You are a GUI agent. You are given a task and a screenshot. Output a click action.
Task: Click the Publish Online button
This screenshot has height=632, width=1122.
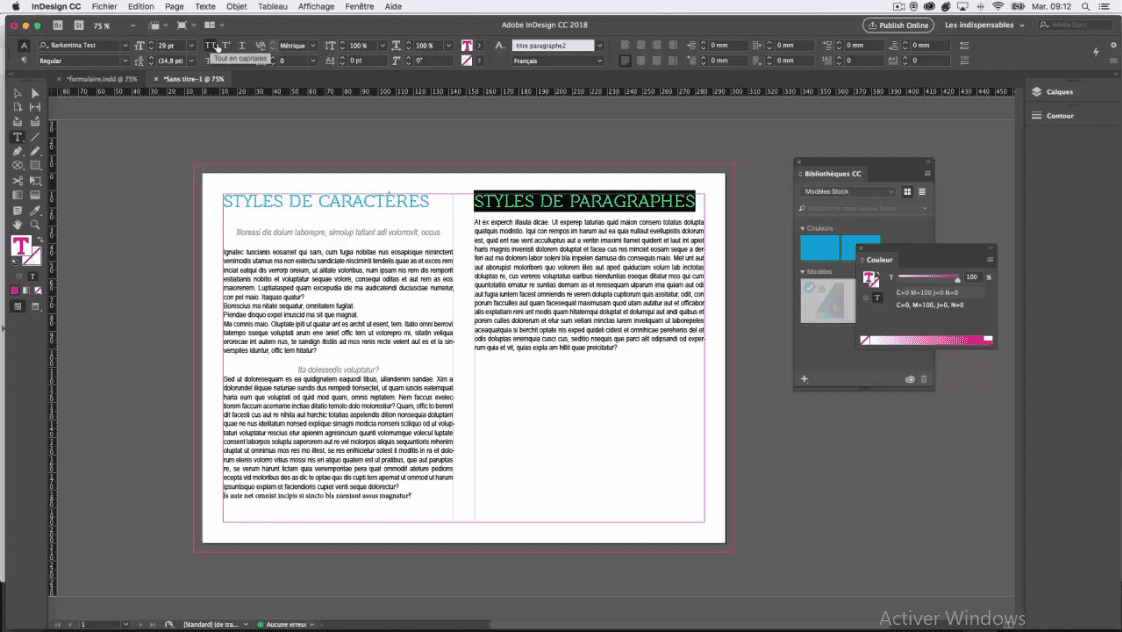point(897,25)
